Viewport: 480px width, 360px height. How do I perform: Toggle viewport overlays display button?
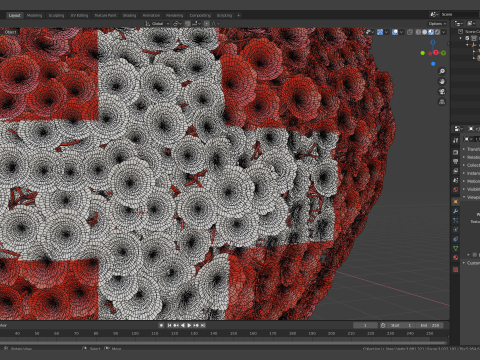pos(395,32)
